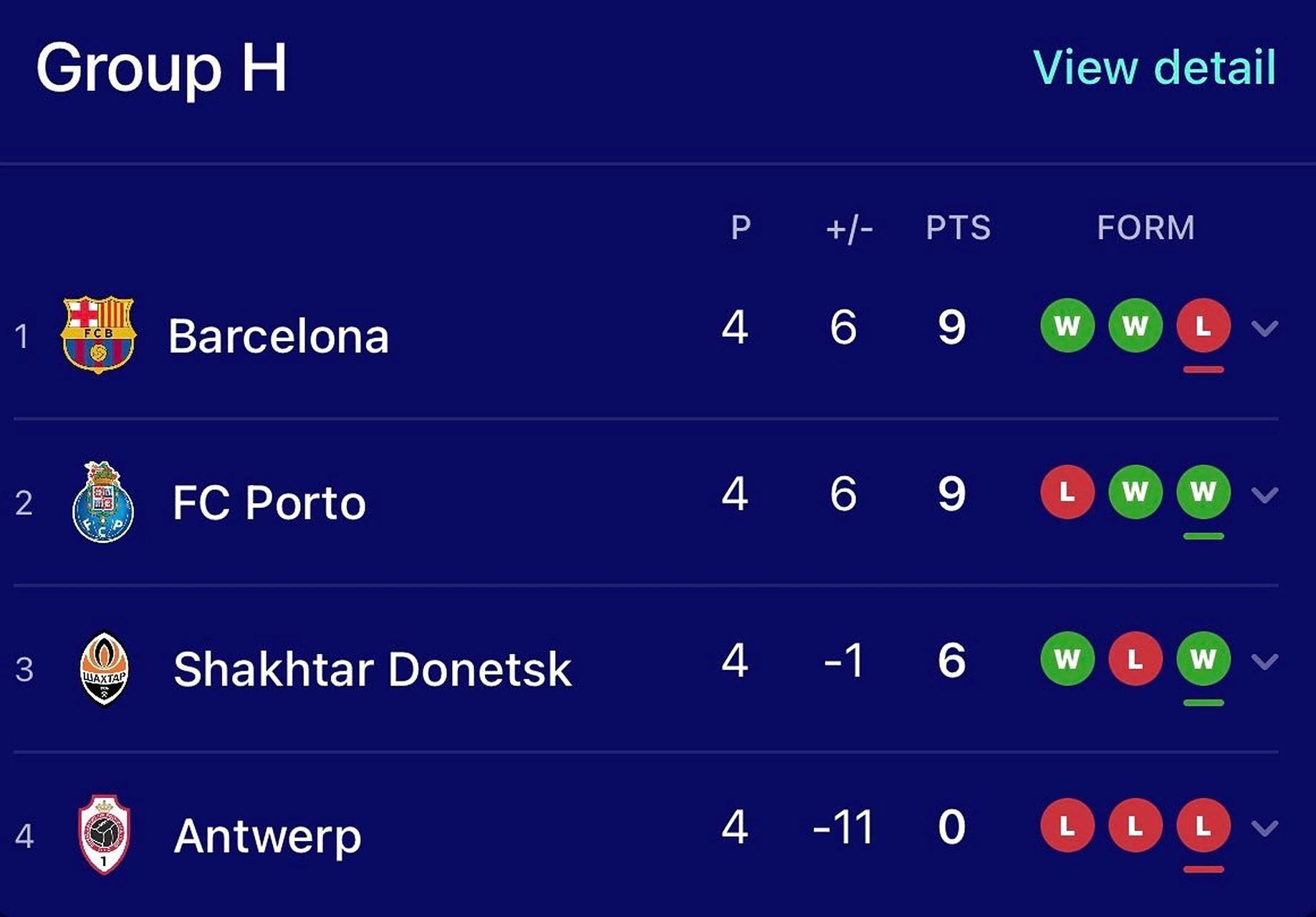
Task: Open the FC Porto team name
Action: (x=269, y=502)
